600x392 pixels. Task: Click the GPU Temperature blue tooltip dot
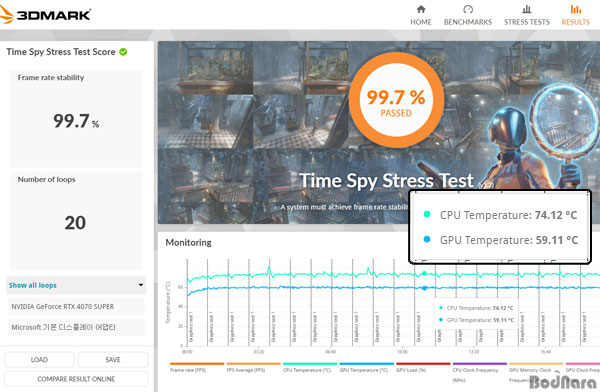pyautogui.click(x=427, y=239)
